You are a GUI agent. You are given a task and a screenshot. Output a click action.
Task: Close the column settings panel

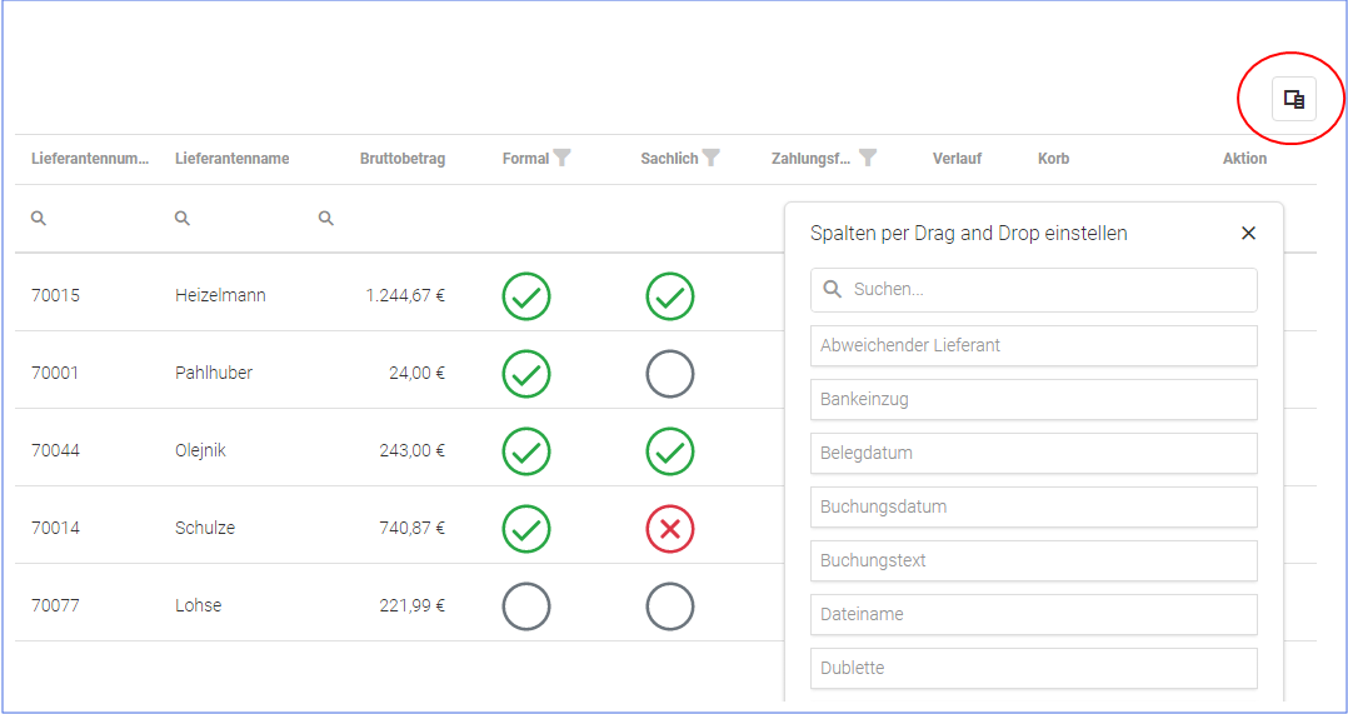coord(1248,233)
